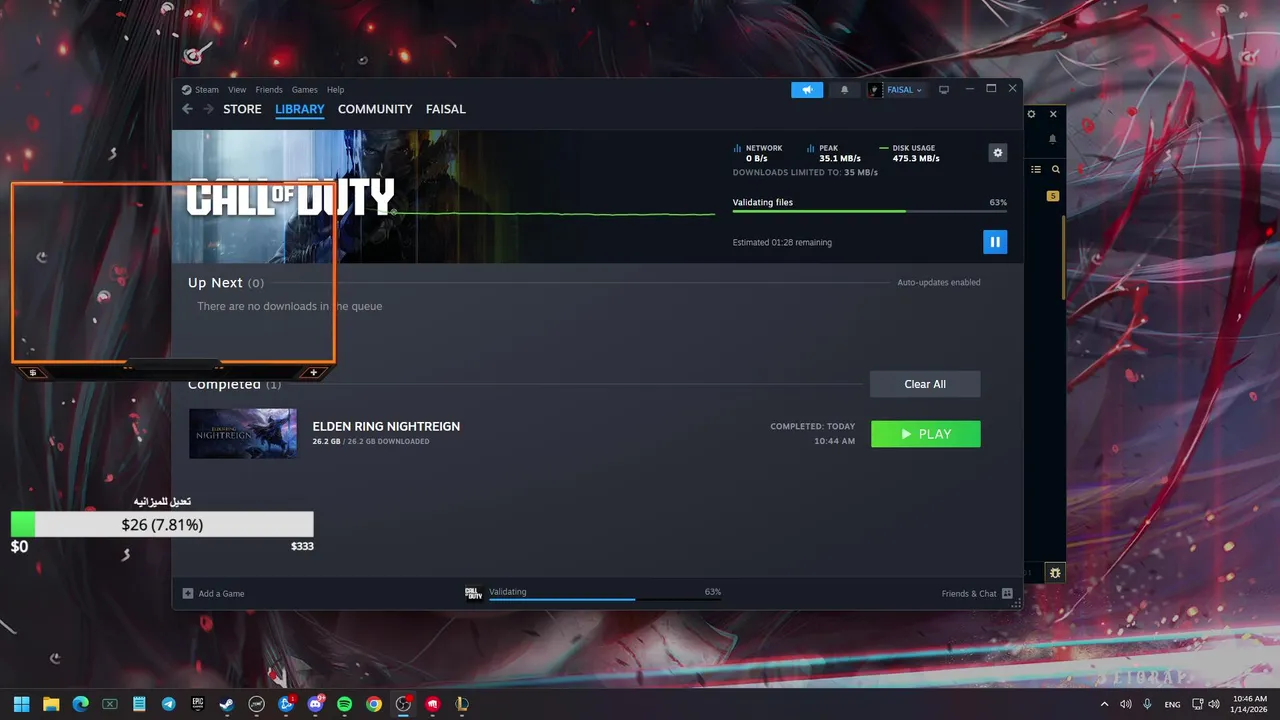This screenshot has height=720, width=1280.
Task: Open Steam announcements megaphone button
Action: 807,90
